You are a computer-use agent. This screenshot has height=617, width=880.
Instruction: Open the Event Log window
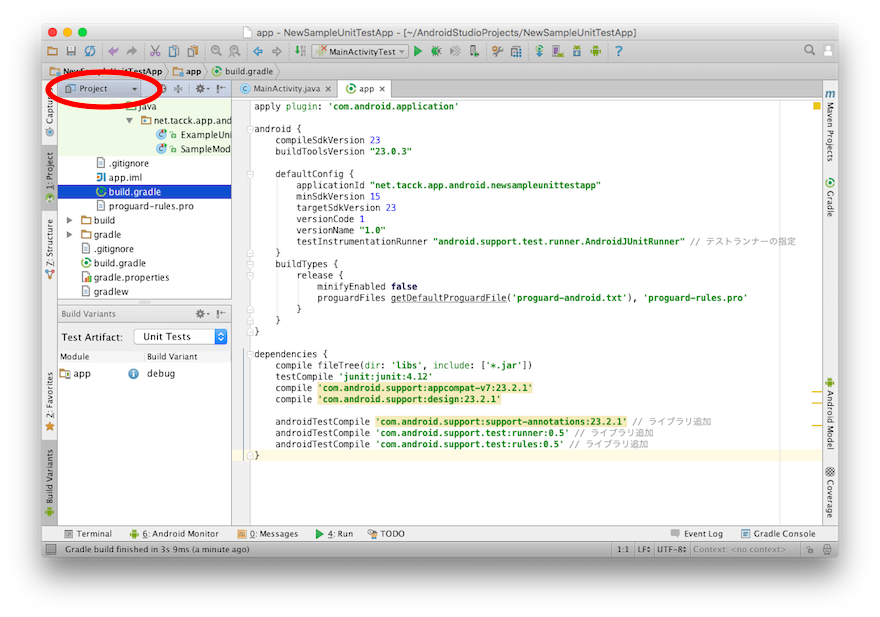697,534
